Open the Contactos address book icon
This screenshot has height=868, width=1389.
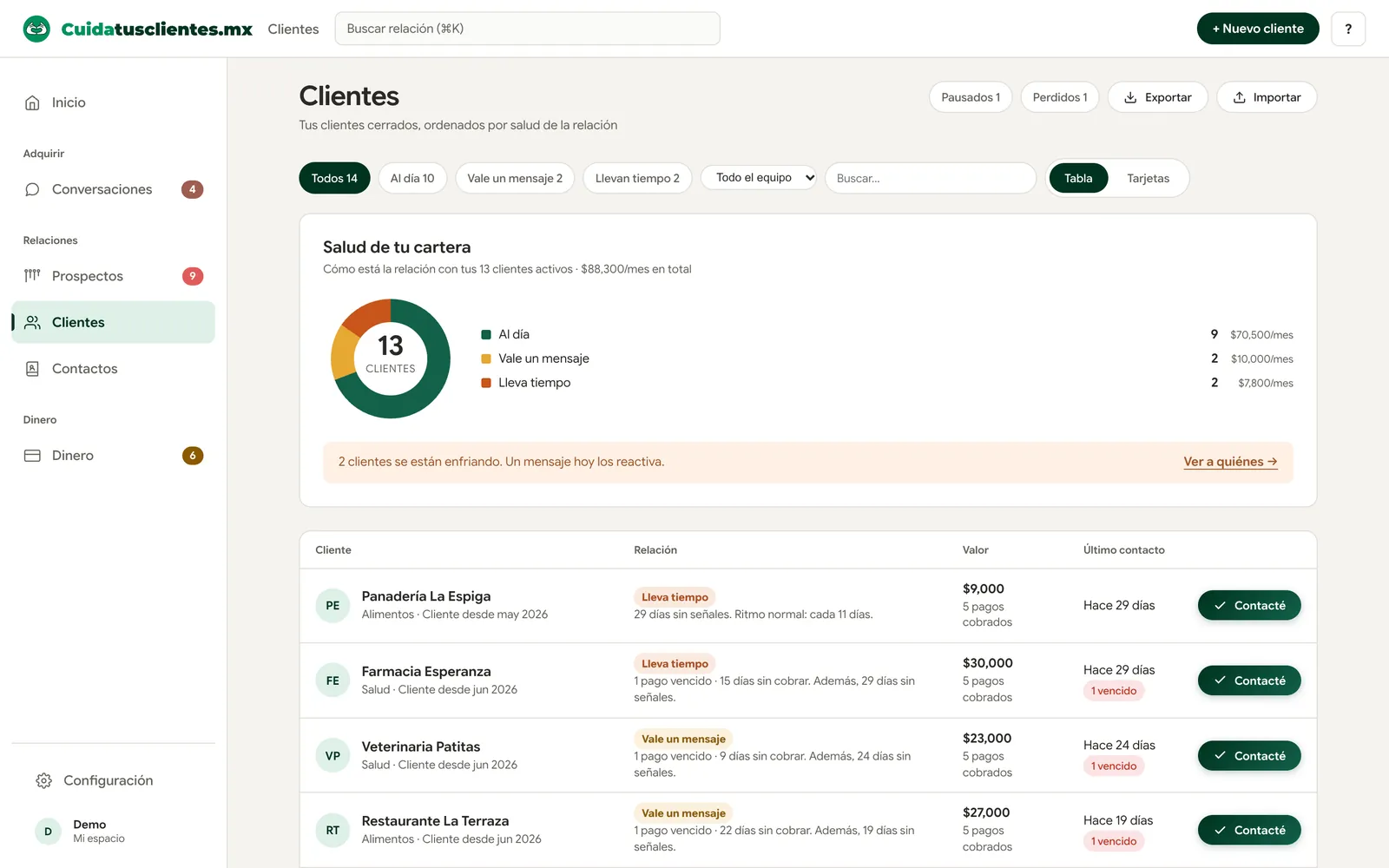pyautogui.click(x=32, y=369)
